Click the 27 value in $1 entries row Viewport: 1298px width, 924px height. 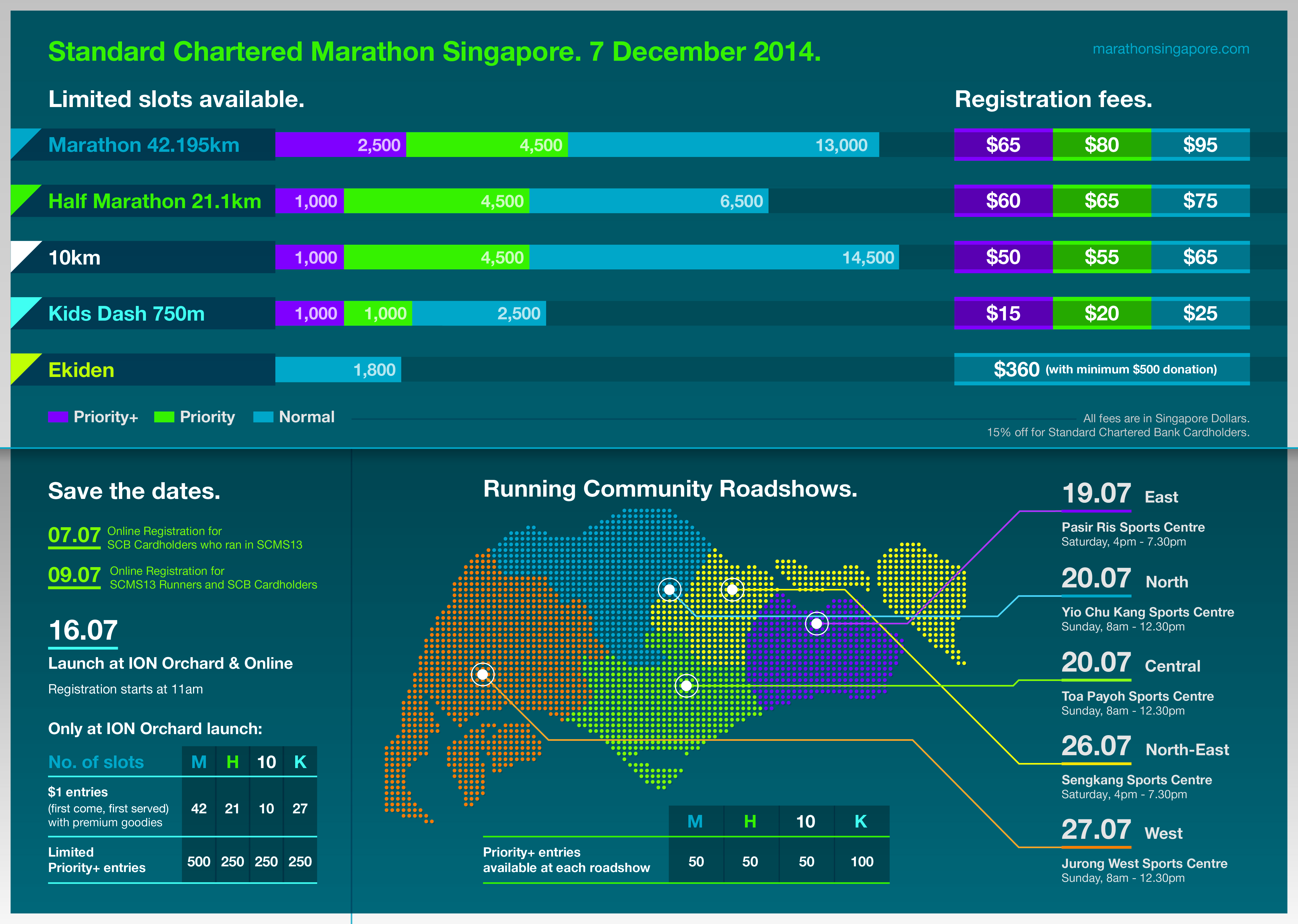(x=300, y=808)
